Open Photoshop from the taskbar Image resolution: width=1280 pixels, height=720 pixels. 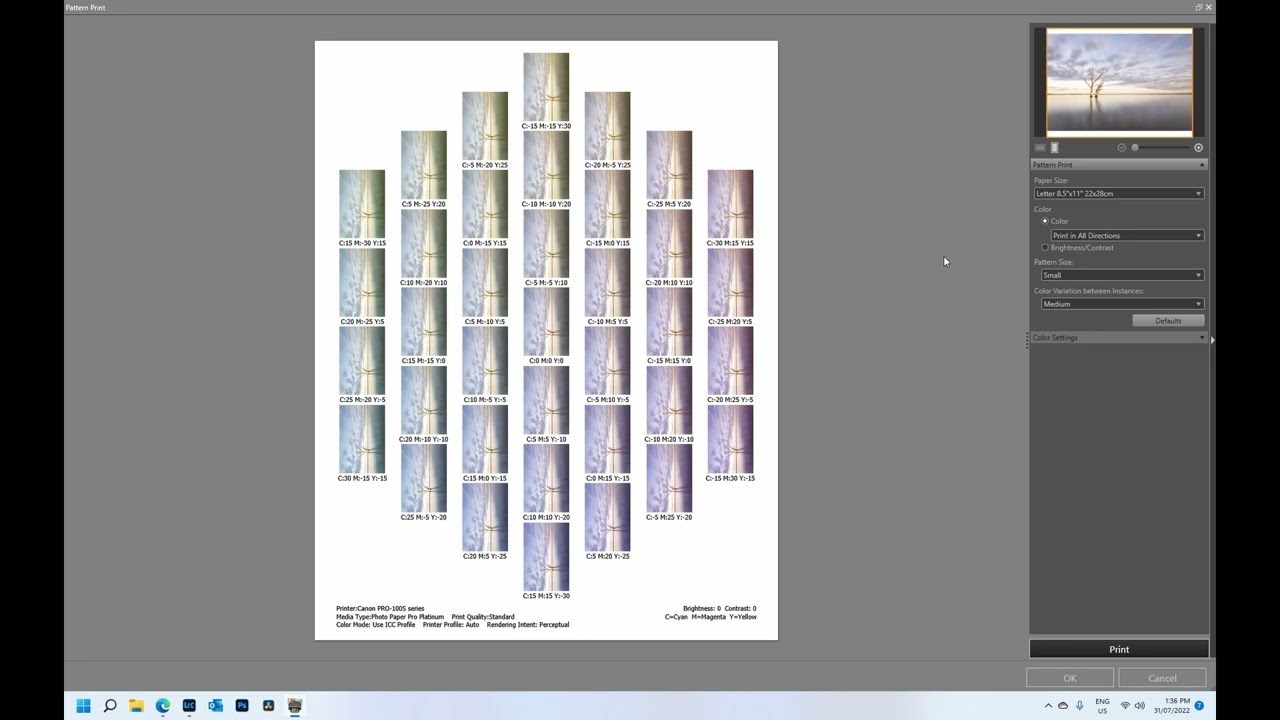pos(242,706)
